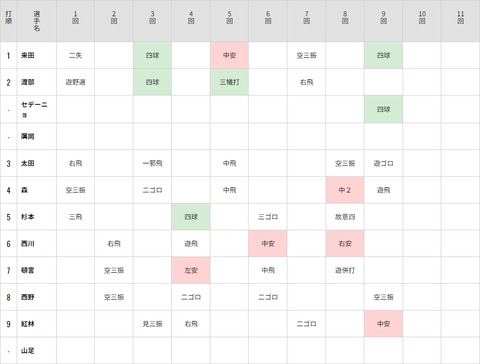Image resolution: width=480 pixels, height=364 pixels.
Task: Select the 右安 cell for 西川
Action: click(345, 244)
